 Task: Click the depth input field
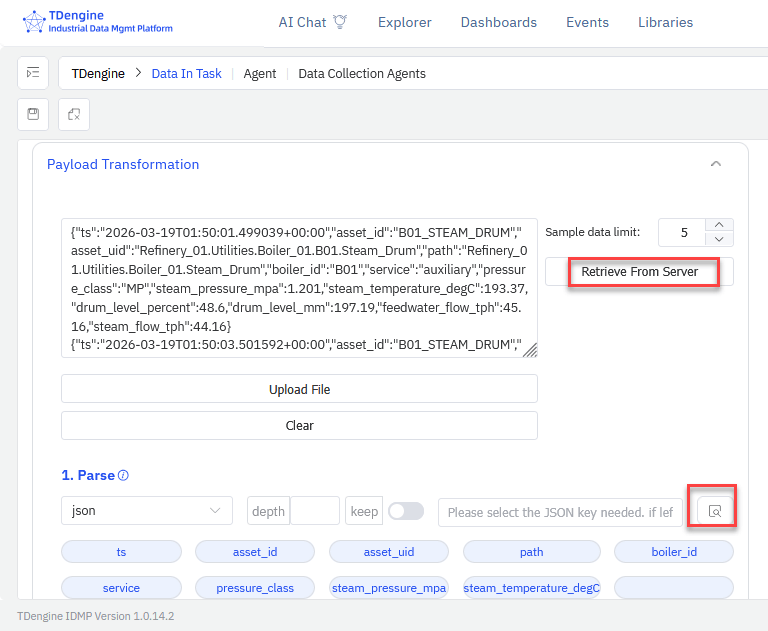pos(314,511)
